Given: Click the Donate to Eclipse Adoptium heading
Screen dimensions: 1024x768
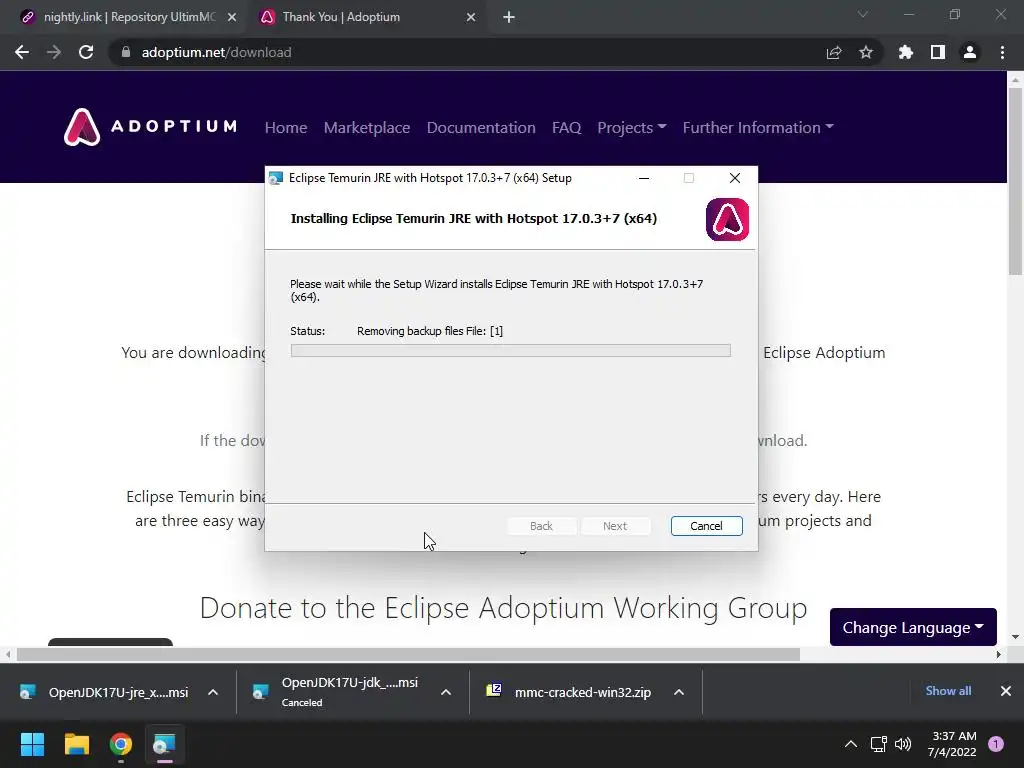Looking at the screenshot, I should [x=504, y=608].
